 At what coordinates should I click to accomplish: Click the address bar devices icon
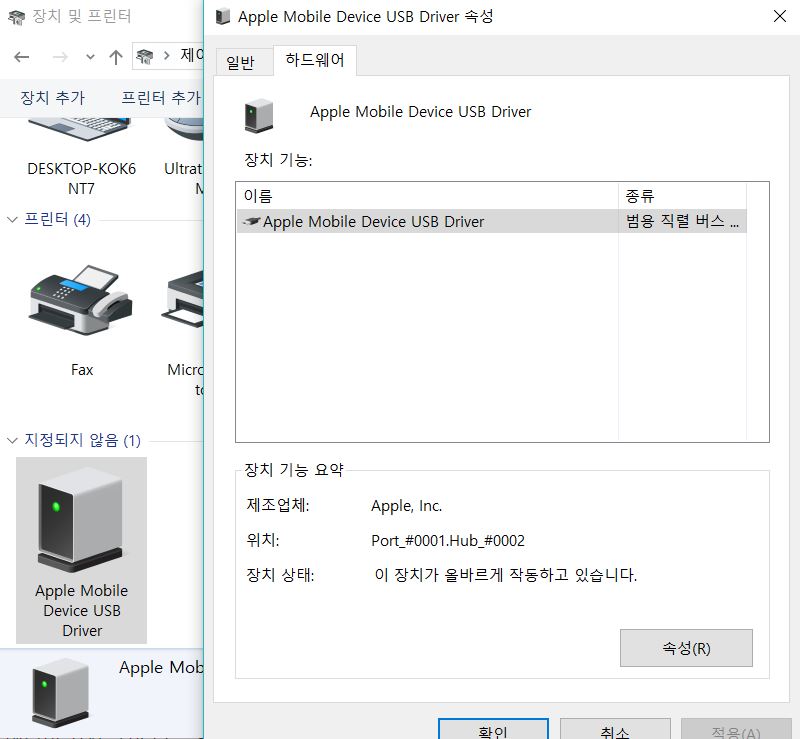pyautogui.click(x=145, y=56)
